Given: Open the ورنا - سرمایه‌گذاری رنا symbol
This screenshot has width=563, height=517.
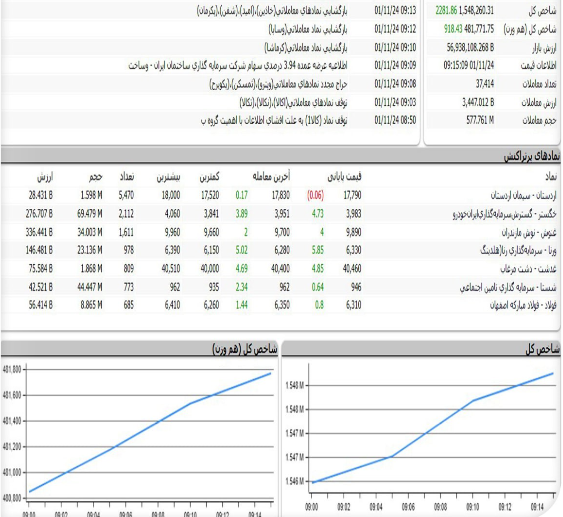Looking at the screenshot, I should 518,251.
